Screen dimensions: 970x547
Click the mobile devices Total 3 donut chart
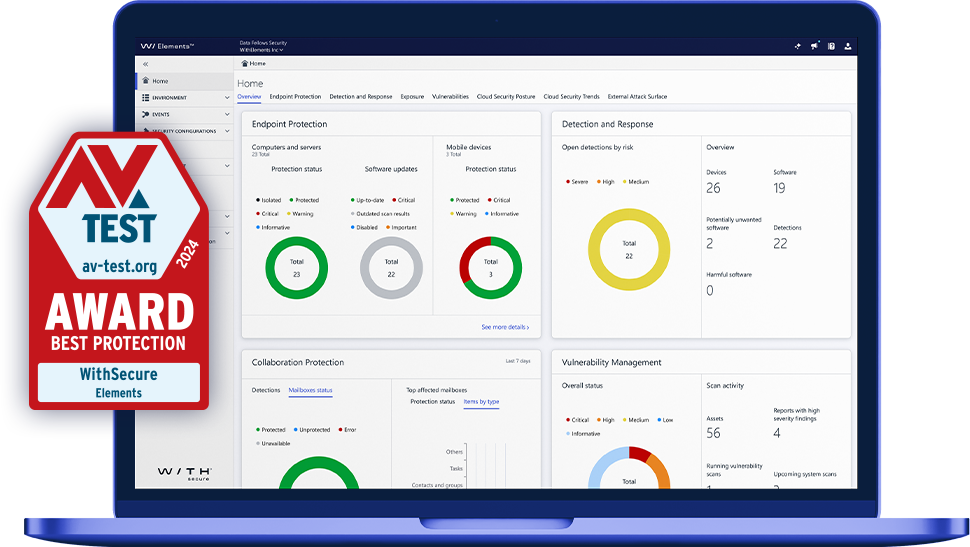click(491, 268)
